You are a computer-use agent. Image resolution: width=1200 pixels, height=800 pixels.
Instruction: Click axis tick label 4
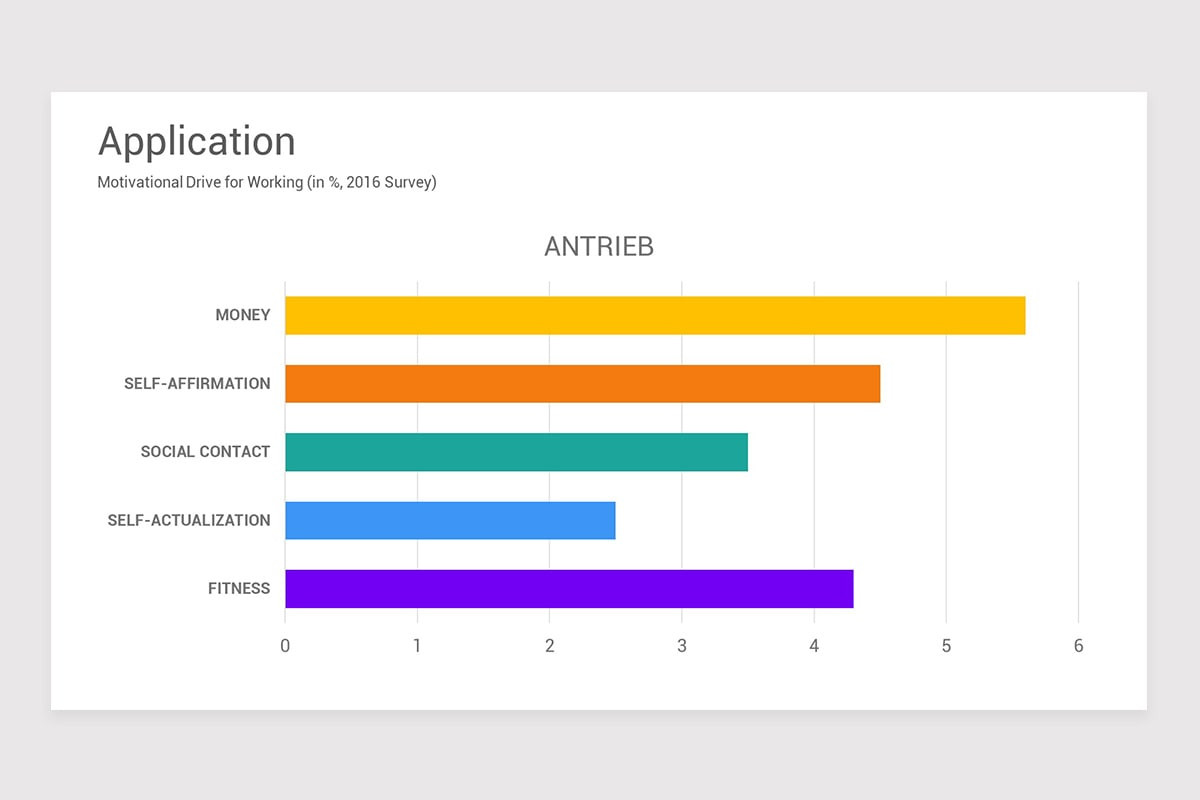tap(814, 646)
